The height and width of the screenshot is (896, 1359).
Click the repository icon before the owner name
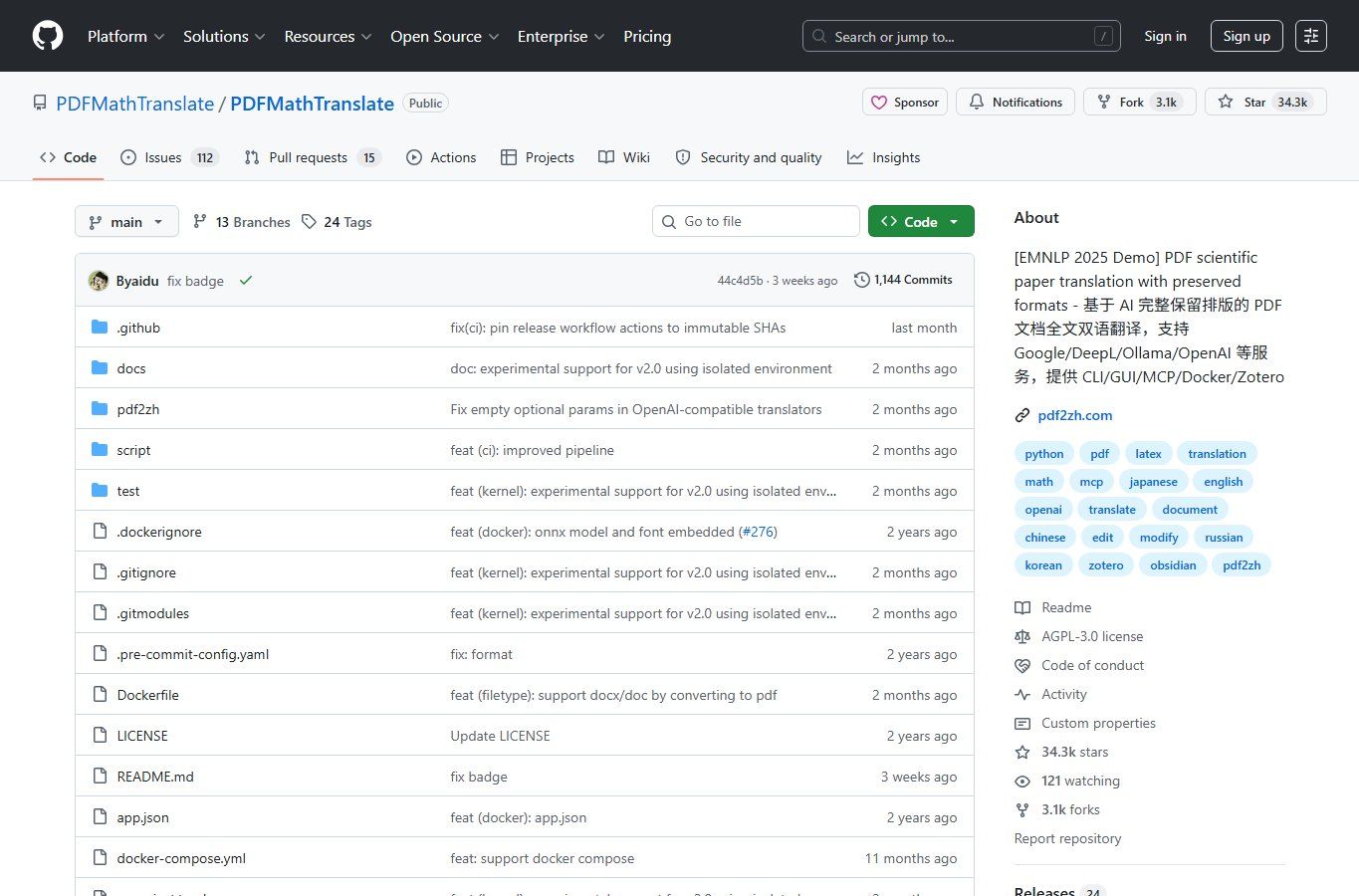click(40, 103)
